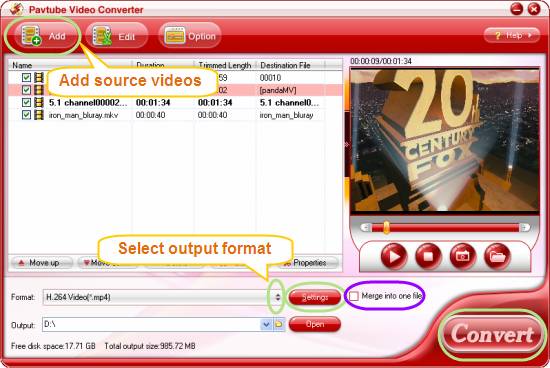Browse output folder with yellow folder icon
The image size is (550, 368).
click(279, 324)
